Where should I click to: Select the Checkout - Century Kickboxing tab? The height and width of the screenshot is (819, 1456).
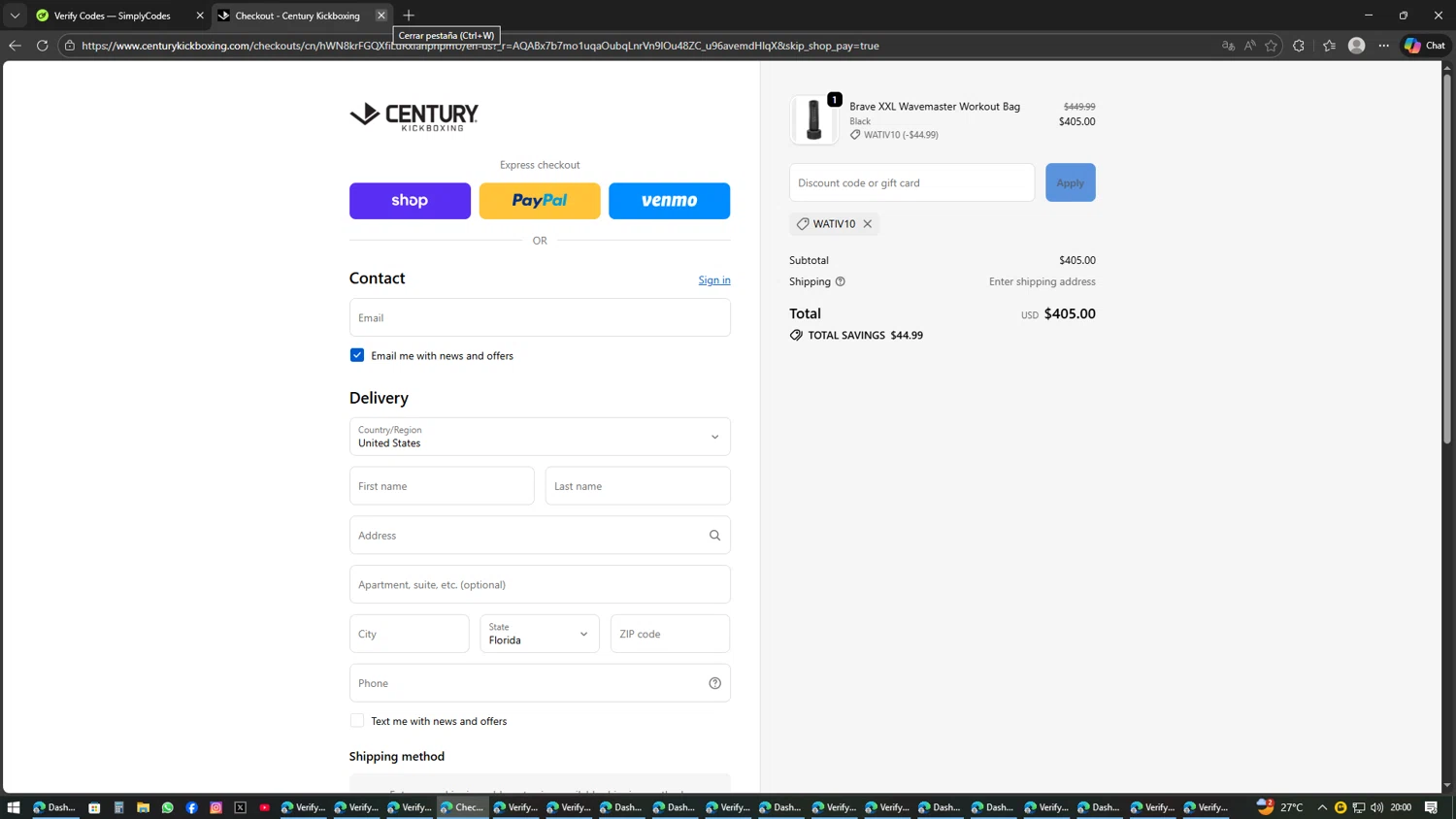[x=297, y=16]
